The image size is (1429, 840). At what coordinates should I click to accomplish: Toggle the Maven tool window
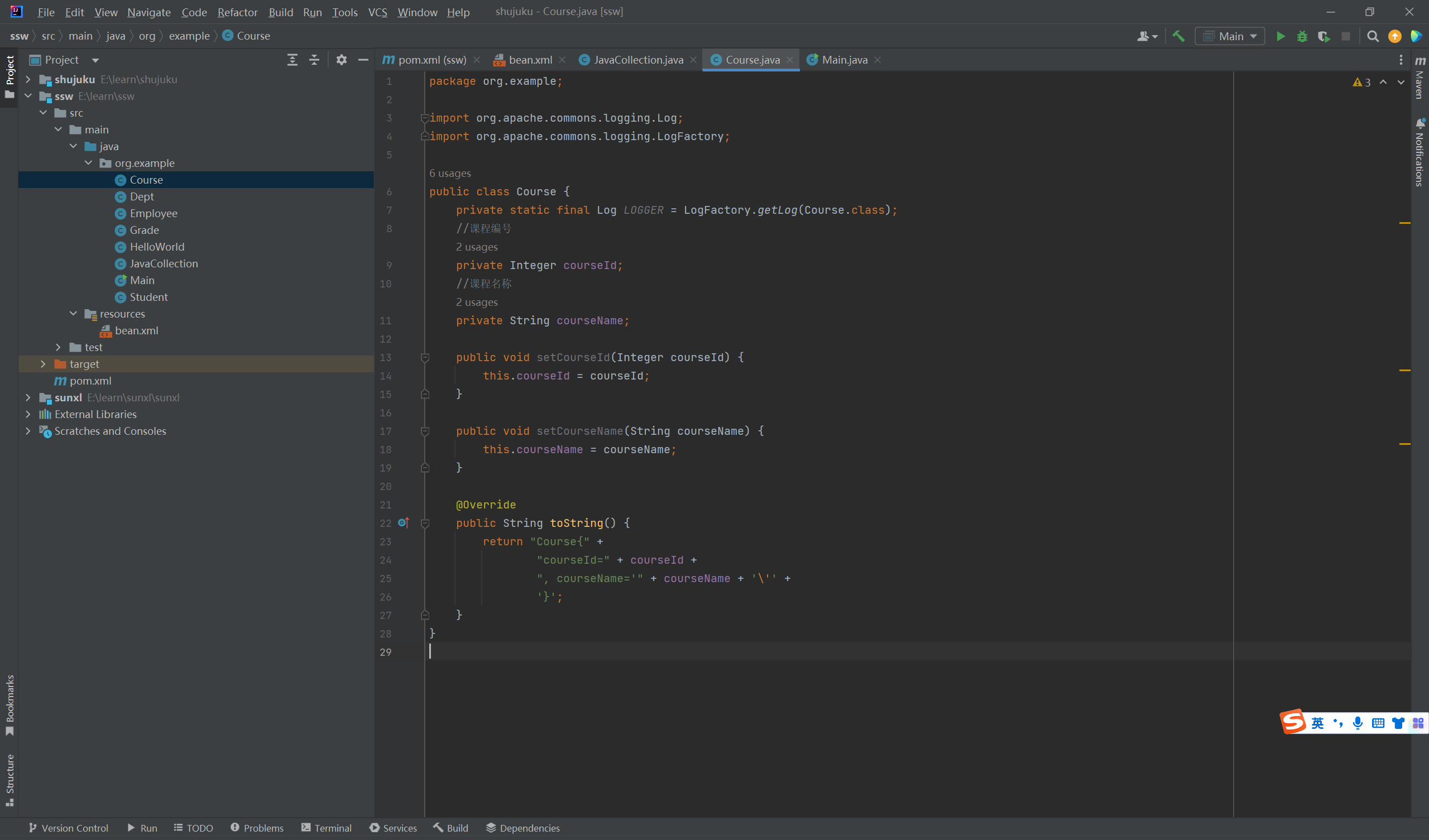point(1420,79)
